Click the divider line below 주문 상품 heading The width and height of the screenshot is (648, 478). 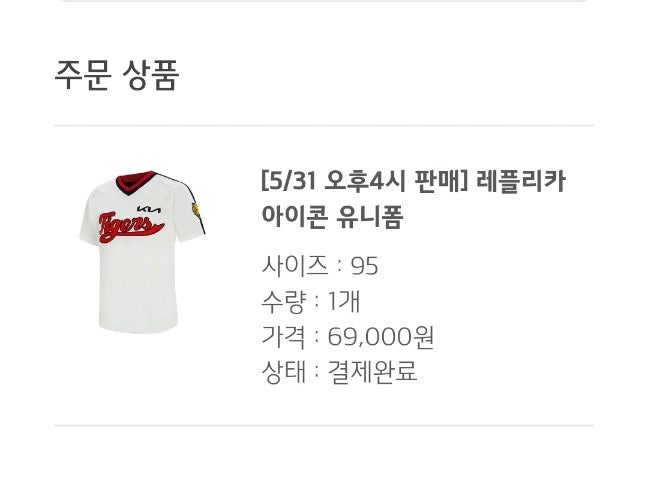[x=324, y=125]
